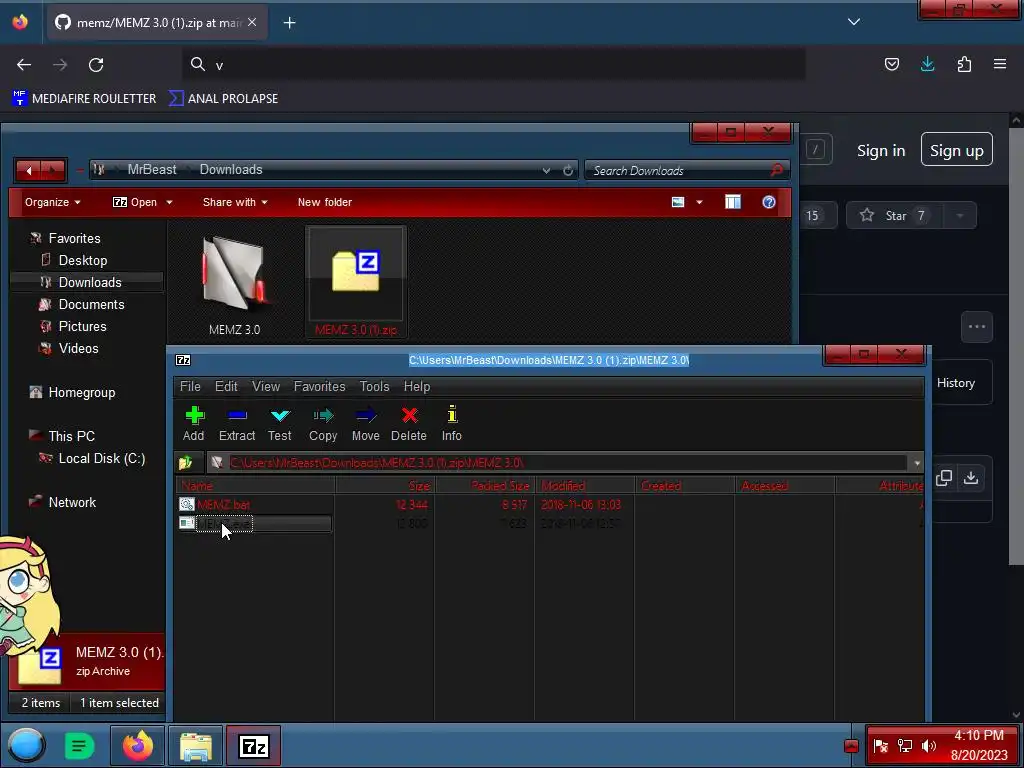Open Desktop in Explorer sidebar
Screen dimensions: 1024x768
pos(82,261)
